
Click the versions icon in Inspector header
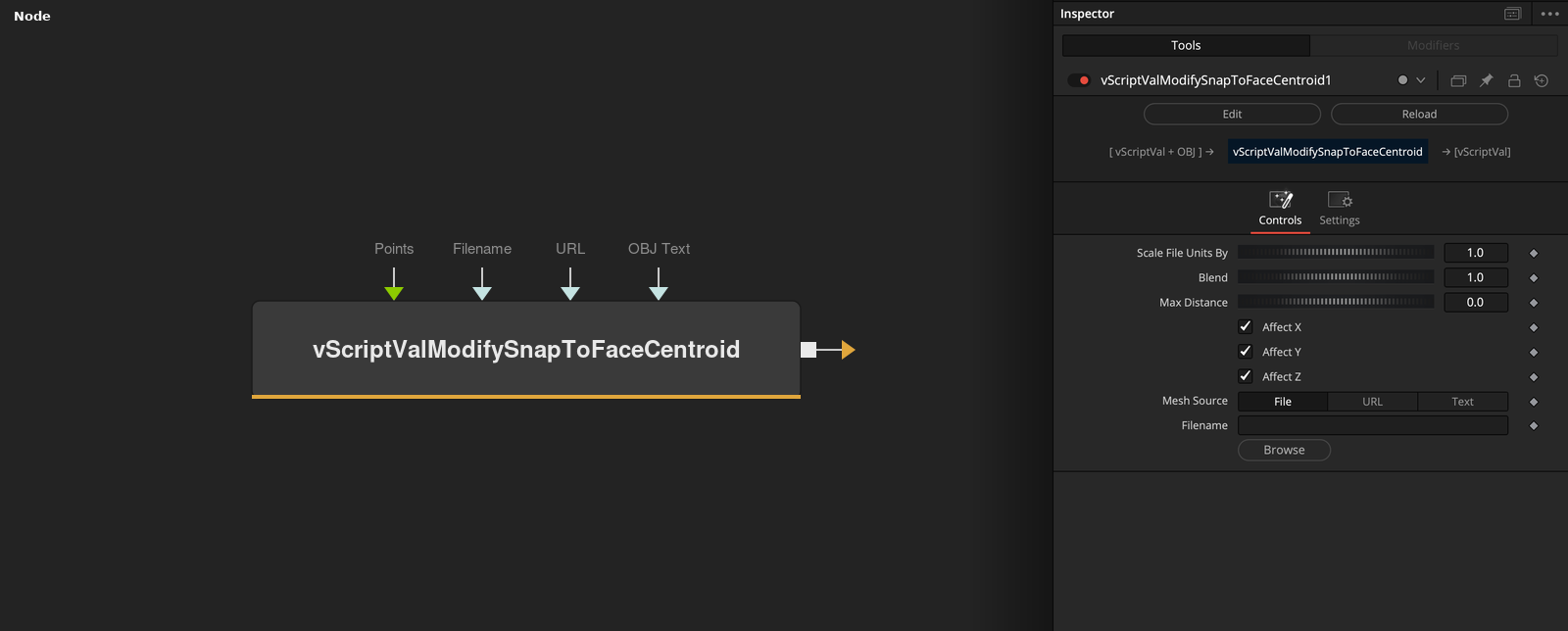point(1458,80)
